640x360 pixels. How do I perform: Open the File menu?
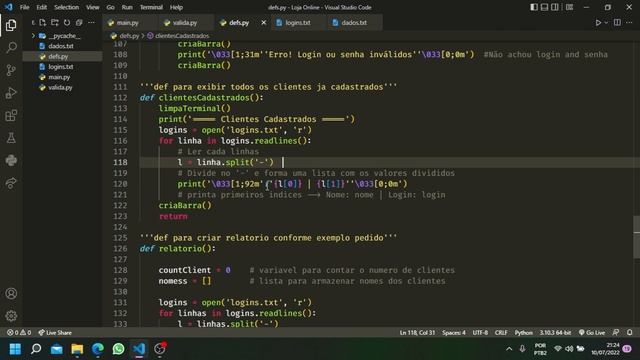(24, 7)
